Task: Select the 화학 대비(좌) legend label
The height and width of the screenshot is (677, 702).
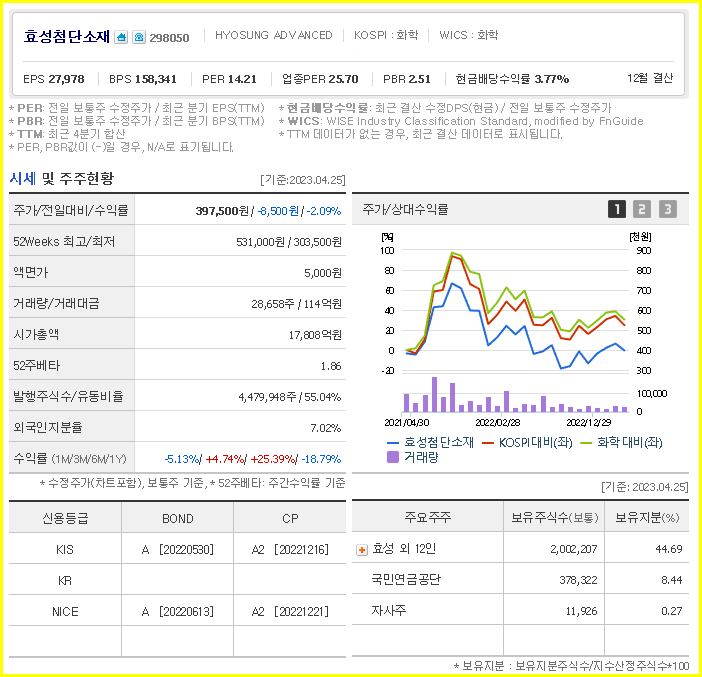Action: [x=629, y=443]
